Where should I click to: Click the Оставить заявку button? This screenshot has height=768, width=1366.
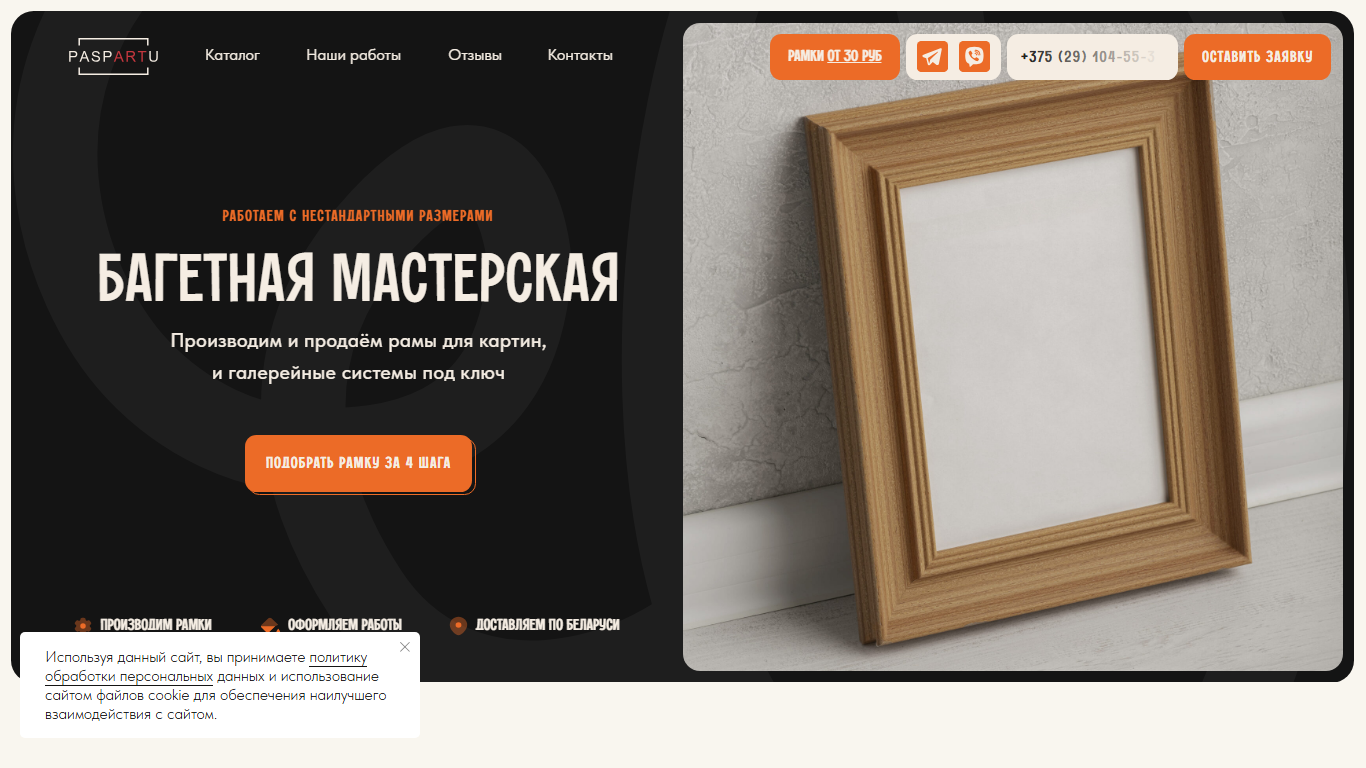tap(1257, 56)
